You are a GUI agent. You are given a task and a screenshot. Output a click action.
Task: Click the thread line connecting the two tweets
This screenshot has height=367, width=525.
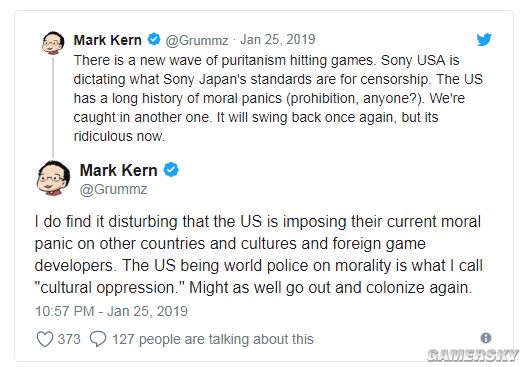pos(53,107)
